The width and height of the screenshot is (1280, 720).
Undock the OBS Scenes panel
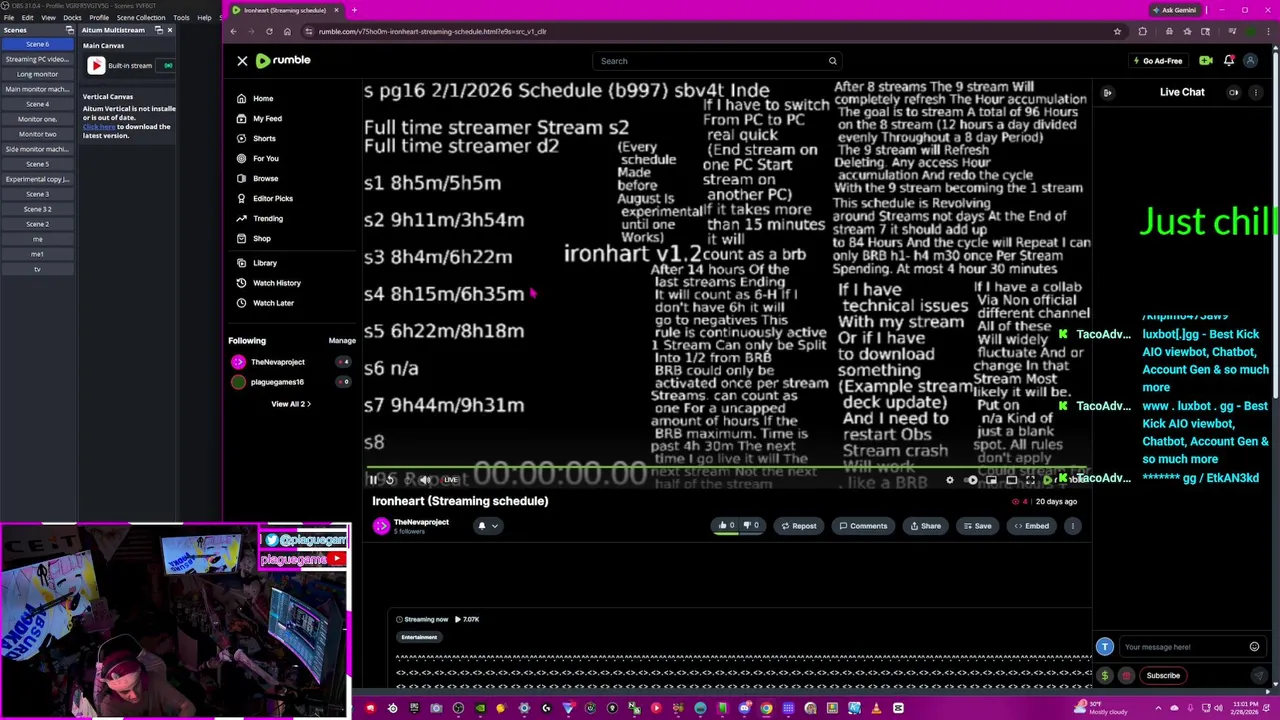70,30
